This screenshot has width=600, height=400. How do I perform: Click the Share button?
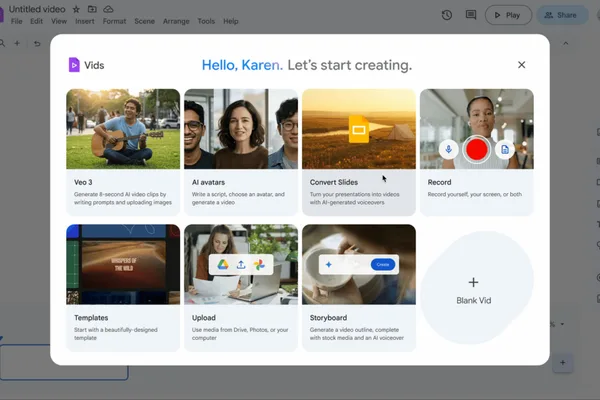[x=561, y=15]
